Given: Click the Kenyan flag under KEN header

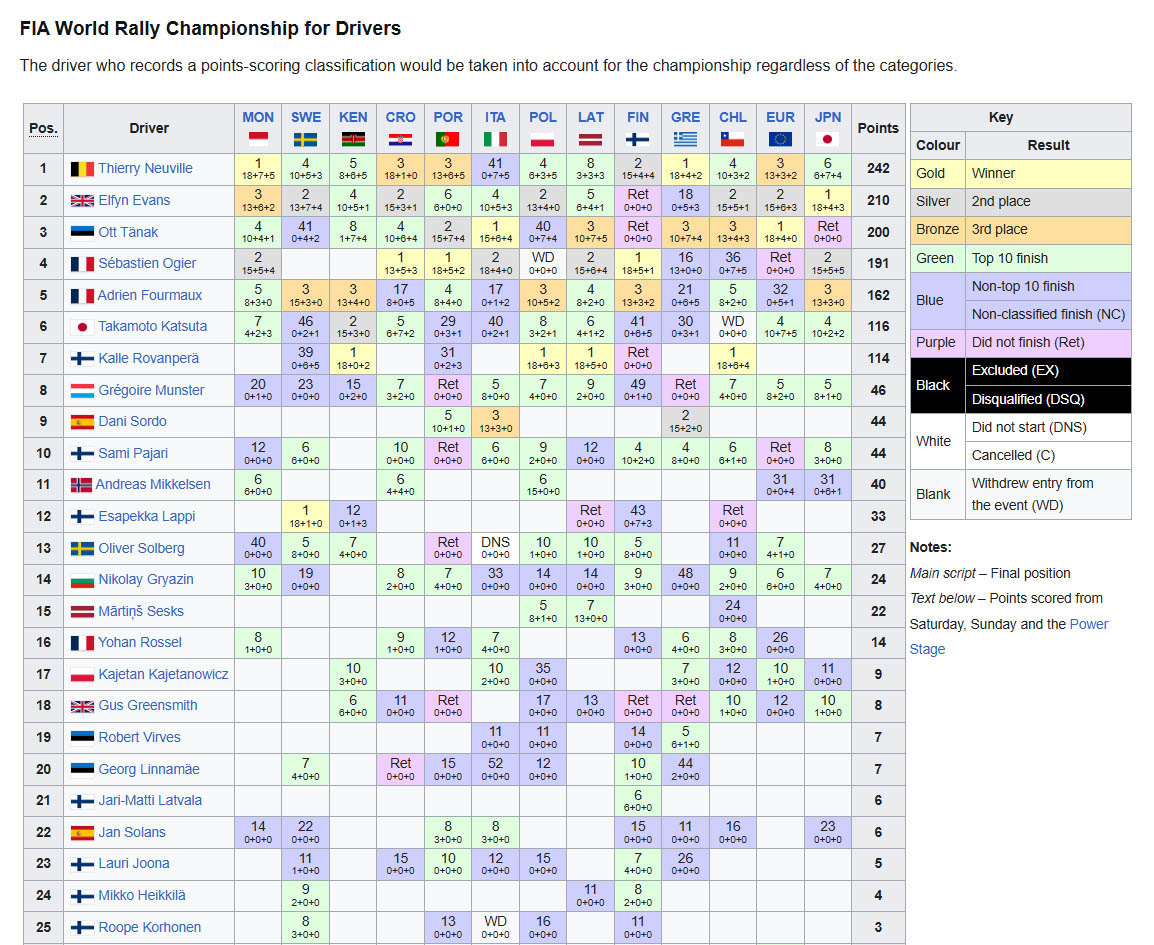Looking at the screenshot, I should point(353,139).
